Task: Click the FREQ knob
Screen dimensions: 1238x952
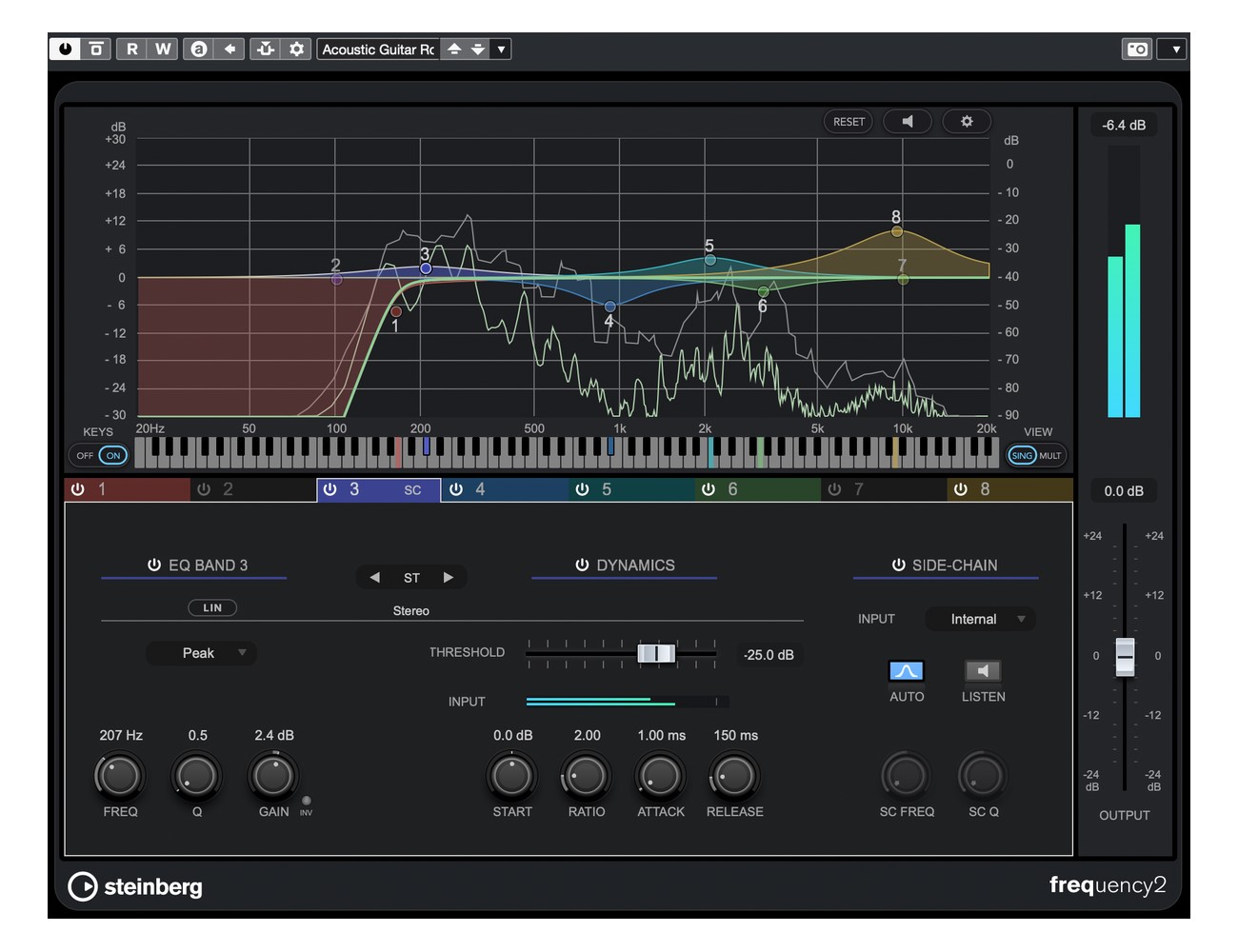Action: click(120, 776)
